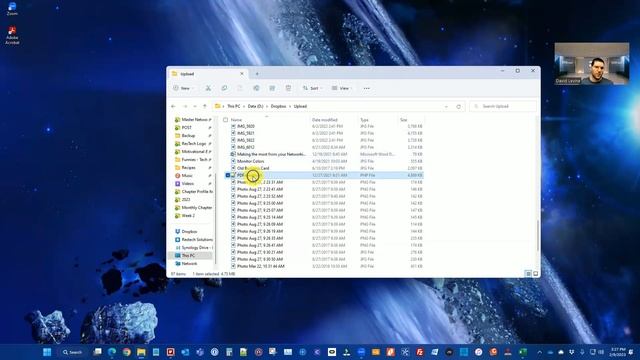The width and height of the screenshot is (640, 360).
Task: Click This PC in the address bar
Action: 233,106
